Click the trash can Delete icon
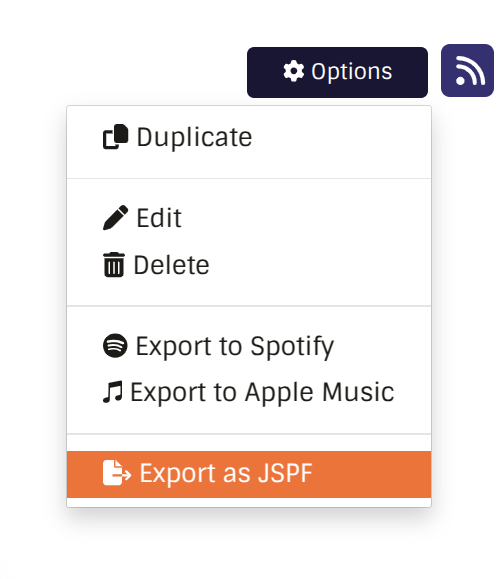499x579 pixels. [114, 265]
